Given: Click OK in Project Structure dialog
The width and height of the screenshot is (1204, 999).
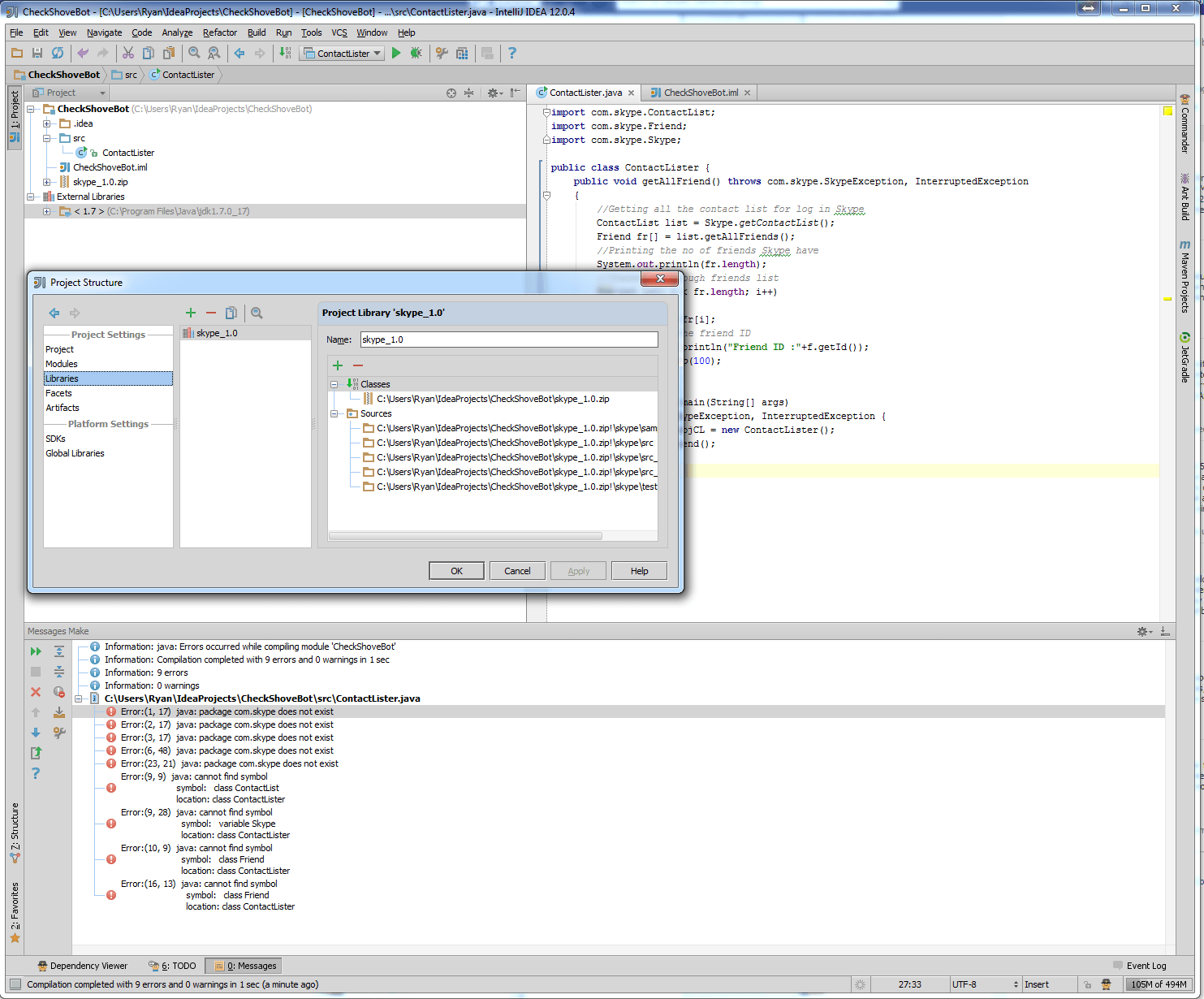Looking at the screenshot, I should point(456,571).
